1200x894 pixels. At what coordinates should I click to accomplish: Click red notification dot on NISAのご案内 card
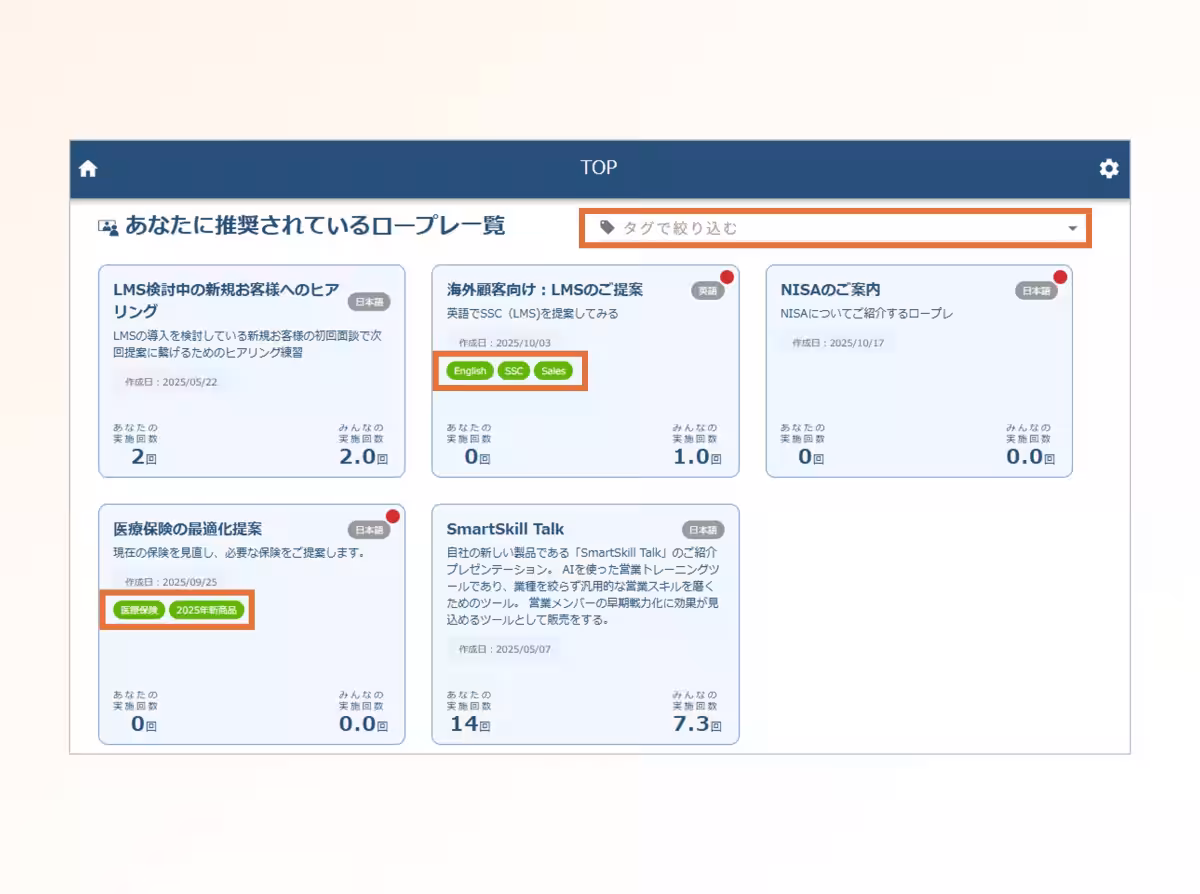[x=1060, y=277]
